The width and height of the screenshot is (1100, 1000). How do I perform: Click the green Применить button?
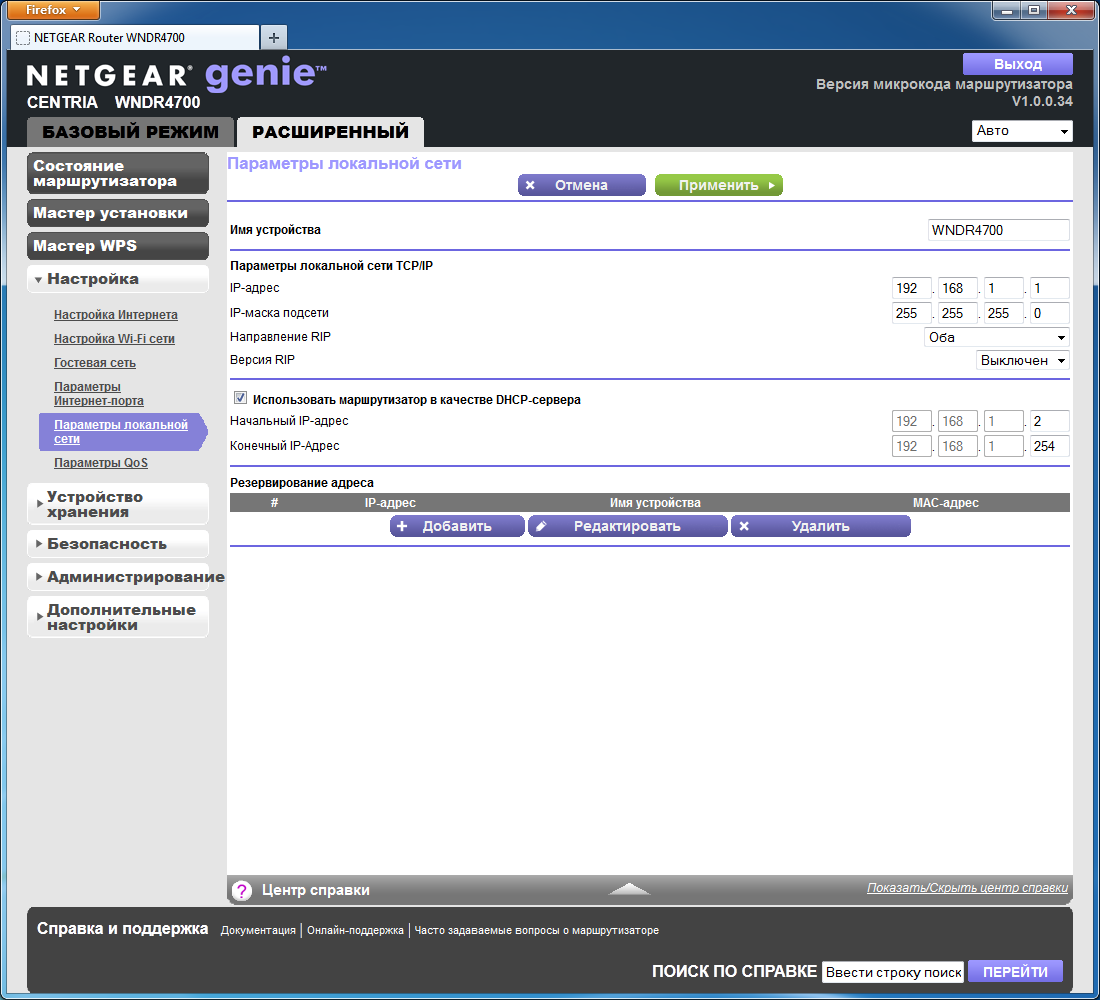click(x=718, y=185)
